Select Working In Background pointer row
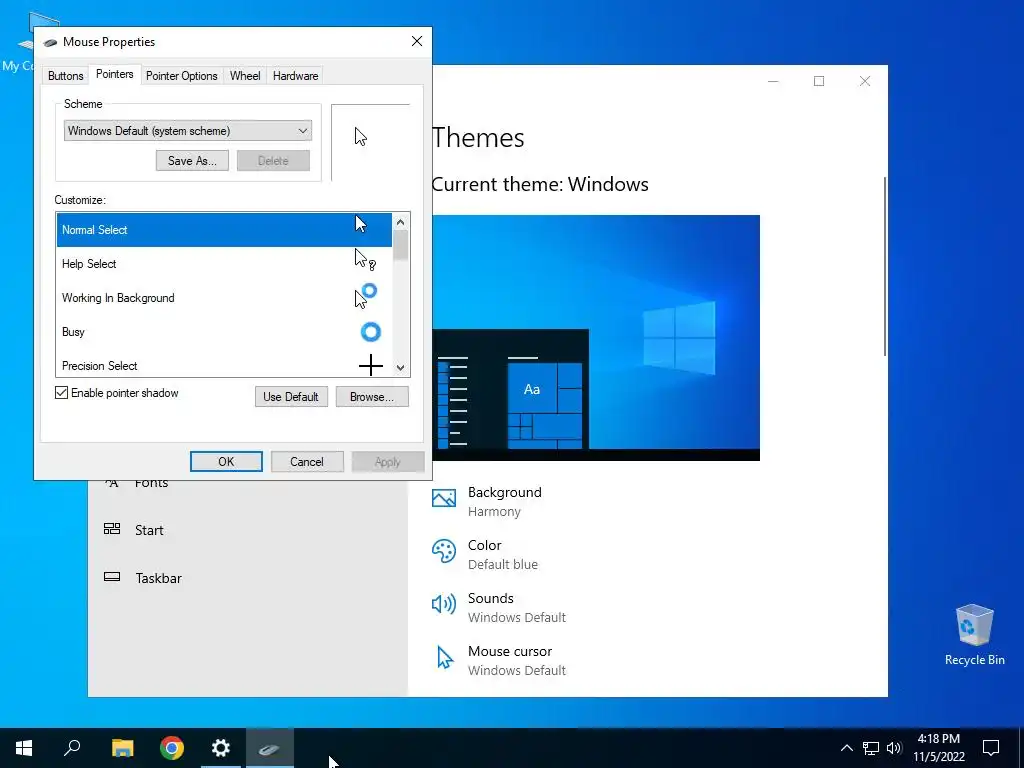The image size is (1024, 768). (x=224, y=298)
